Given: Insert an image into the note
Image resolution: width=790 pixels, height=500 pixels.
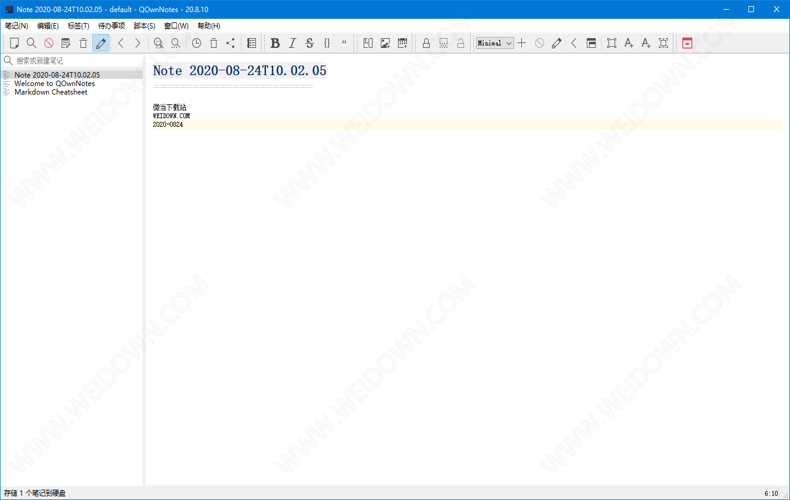Looking at the screenshot, I should pyautogui.click(x=385, y=43).
